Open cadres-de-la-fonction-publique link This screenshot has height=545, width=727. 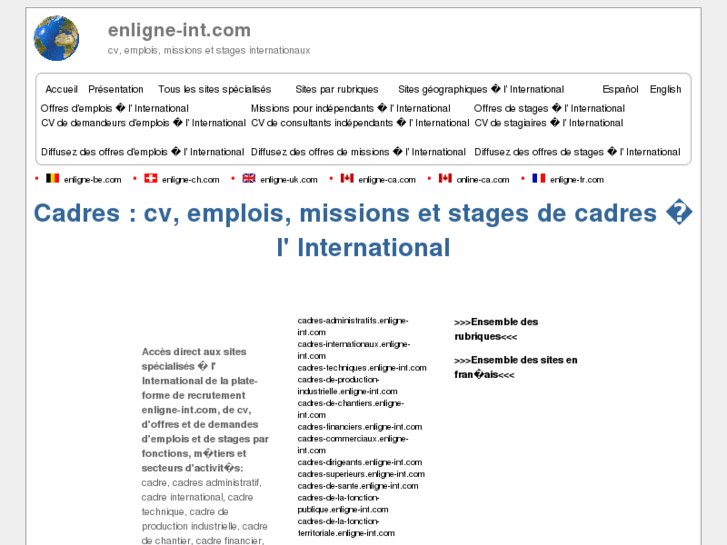pos(343,504)
